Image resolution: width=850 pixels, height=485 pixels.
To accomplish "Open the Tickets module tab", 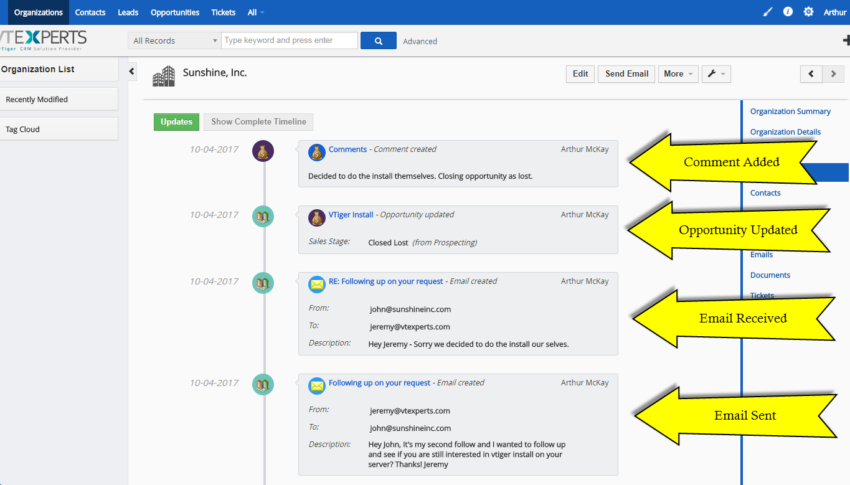I will (223, 12).
